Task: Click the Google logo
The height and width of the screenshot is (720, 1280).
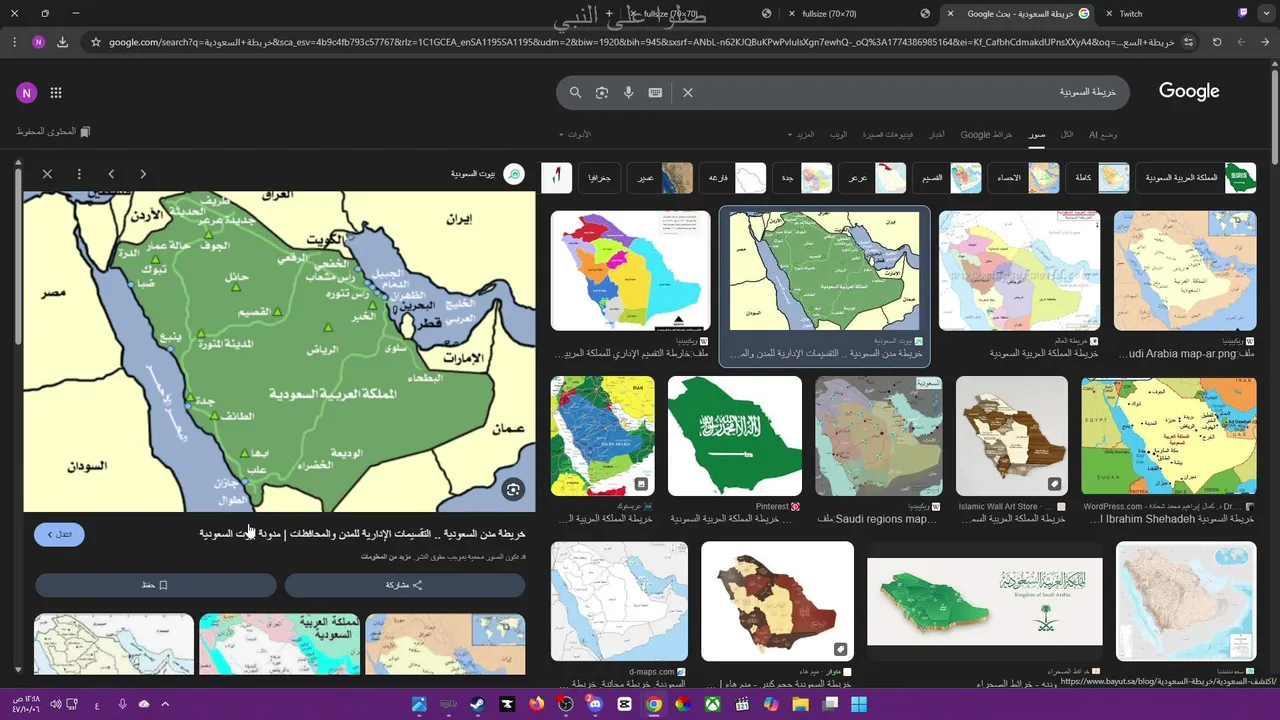Action: (1189, 91)
